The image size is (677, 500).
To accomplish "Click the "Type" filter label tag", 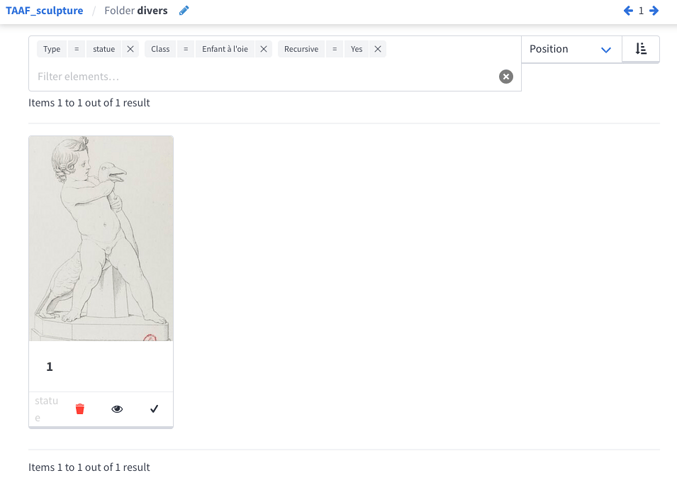I will 52,49.
